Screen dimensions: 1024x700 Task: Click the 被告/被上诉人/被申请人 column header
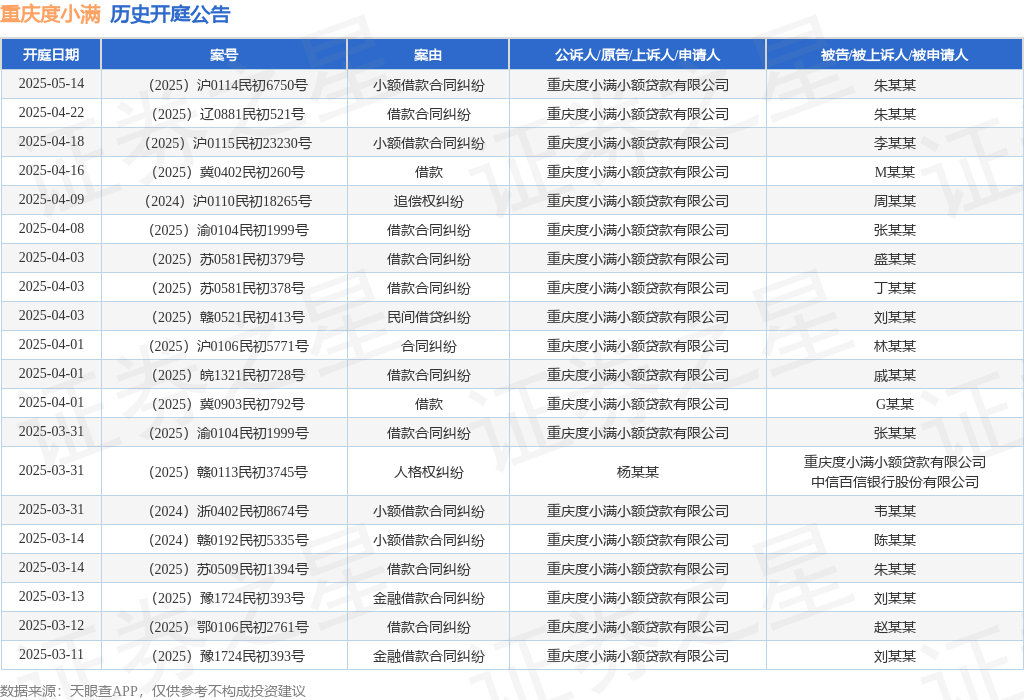895,55
